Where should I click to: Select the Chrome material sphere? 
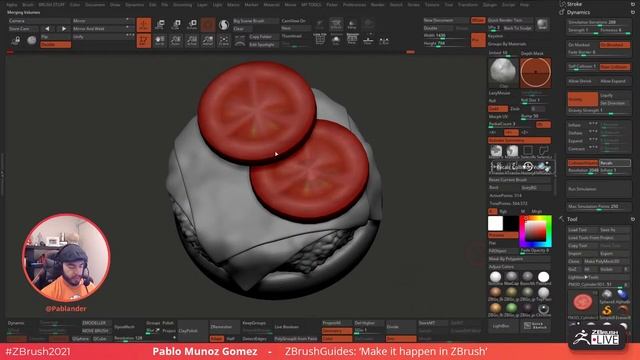click(543, 309)
